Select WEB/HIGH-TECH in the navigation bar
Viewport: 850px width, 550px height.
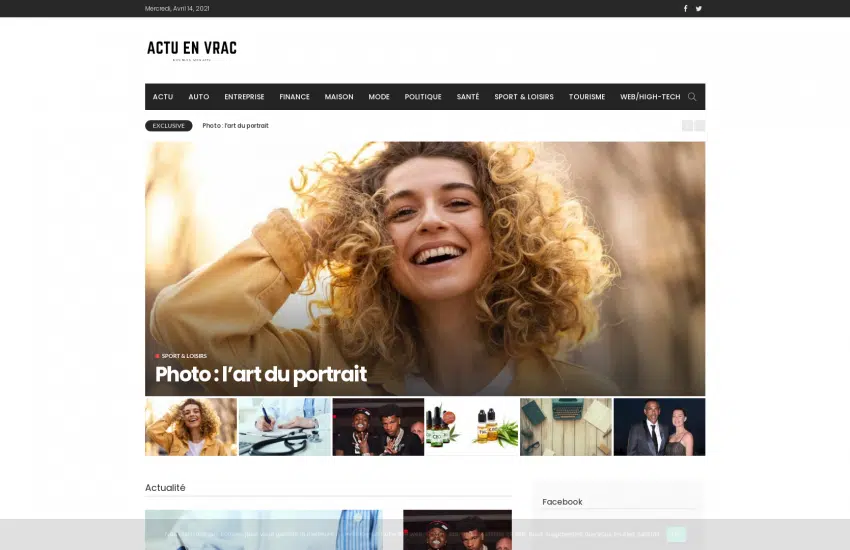[x=650, y=97]
